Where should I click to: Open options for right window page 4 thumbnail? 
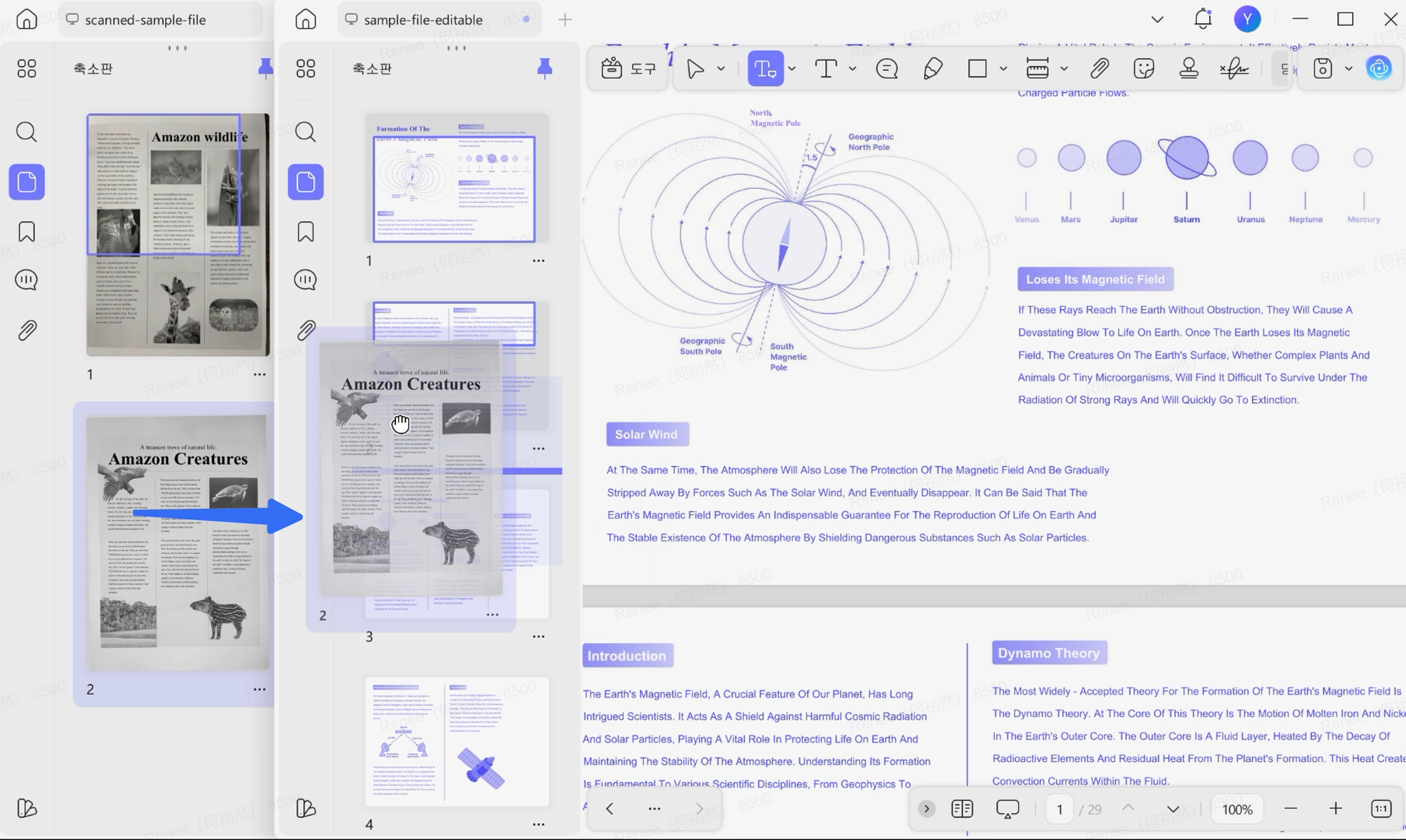pyautogui.click(x=538, y=824)
